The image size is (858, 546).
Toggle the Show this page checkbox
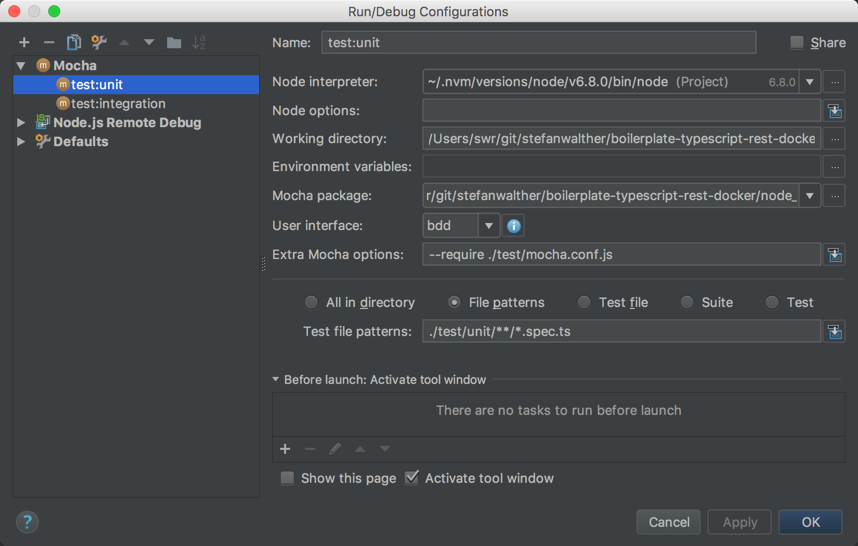(288, 478)
